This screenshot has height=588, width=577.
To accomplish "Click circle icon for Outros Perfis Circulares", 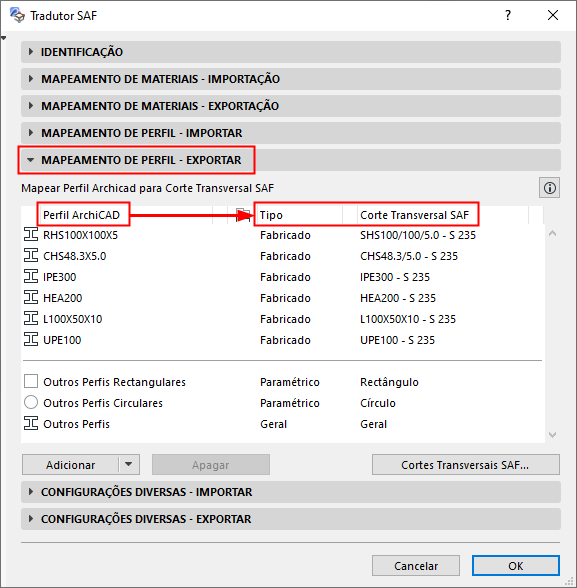I will (31, 402).
